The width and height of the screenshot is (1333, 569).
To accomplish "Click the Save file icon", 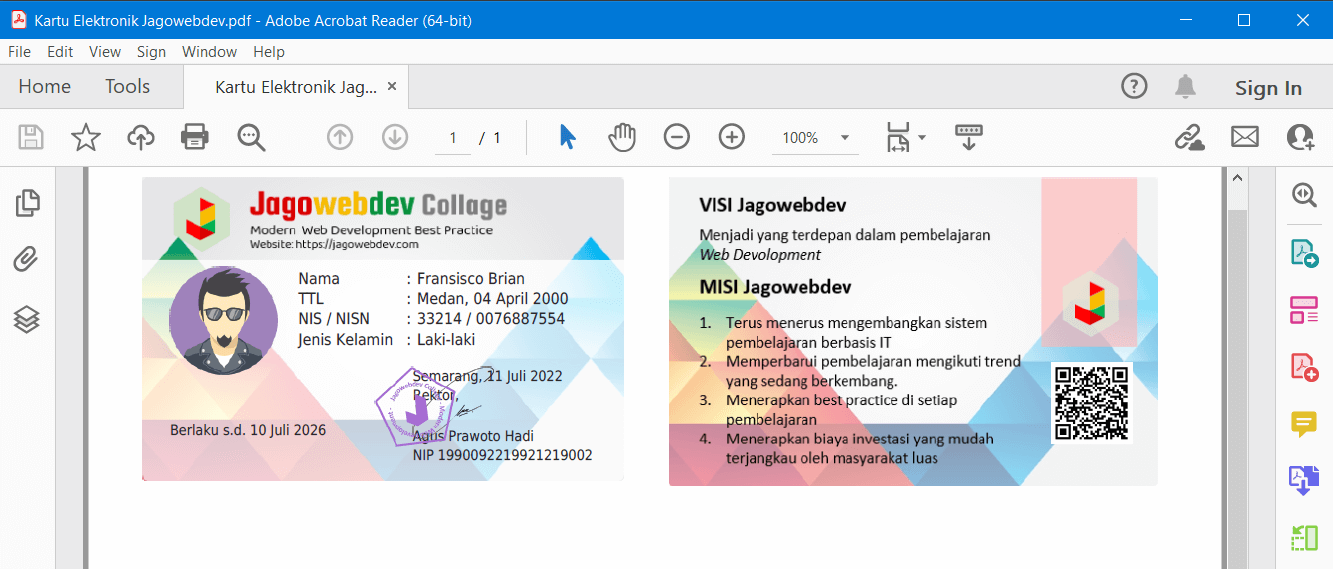I will point(31,137).
